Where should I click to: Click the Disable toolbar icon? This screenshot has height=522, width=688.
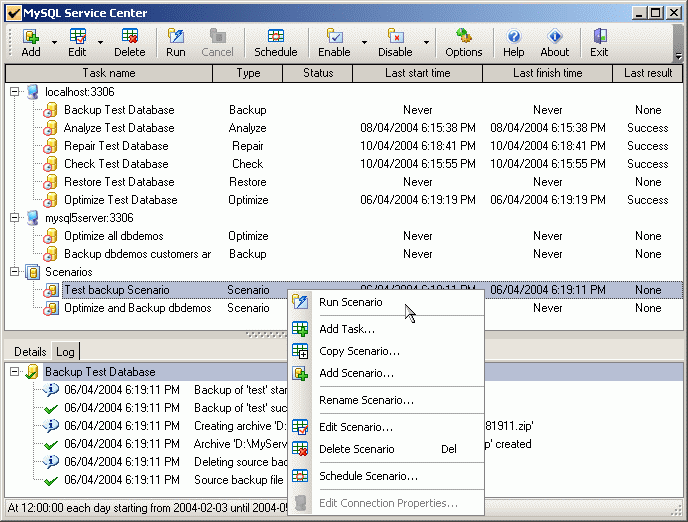[x=395, y=36]
